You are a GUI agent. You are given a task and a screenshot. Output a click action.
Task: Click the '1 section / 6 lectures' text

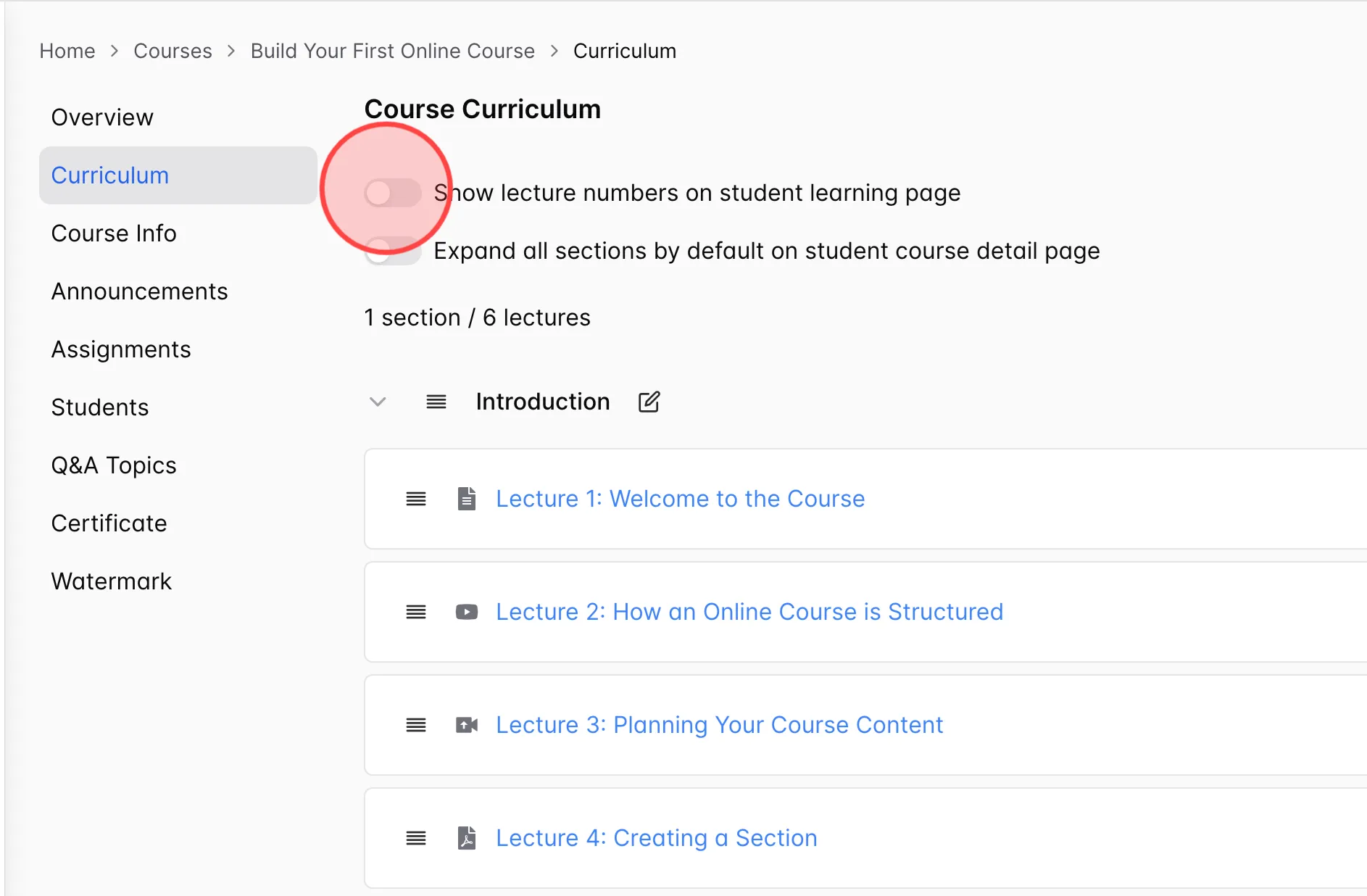click(477, 318)
